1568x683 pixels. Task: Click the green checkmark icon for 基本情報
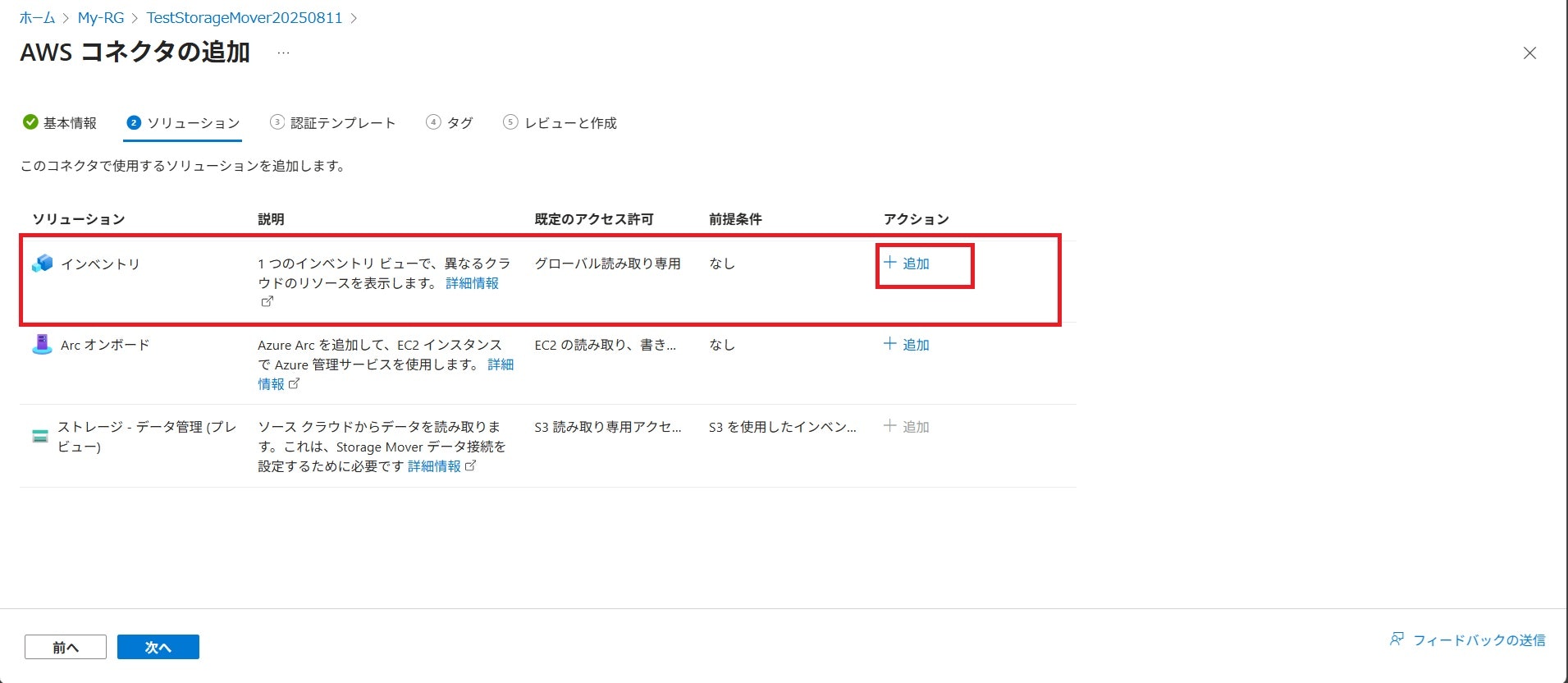[x=30, y=122]
